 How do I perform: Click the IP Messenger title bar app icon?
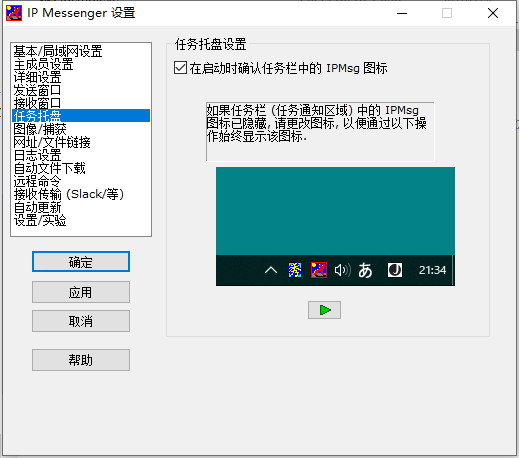click(x=14, y=13)
